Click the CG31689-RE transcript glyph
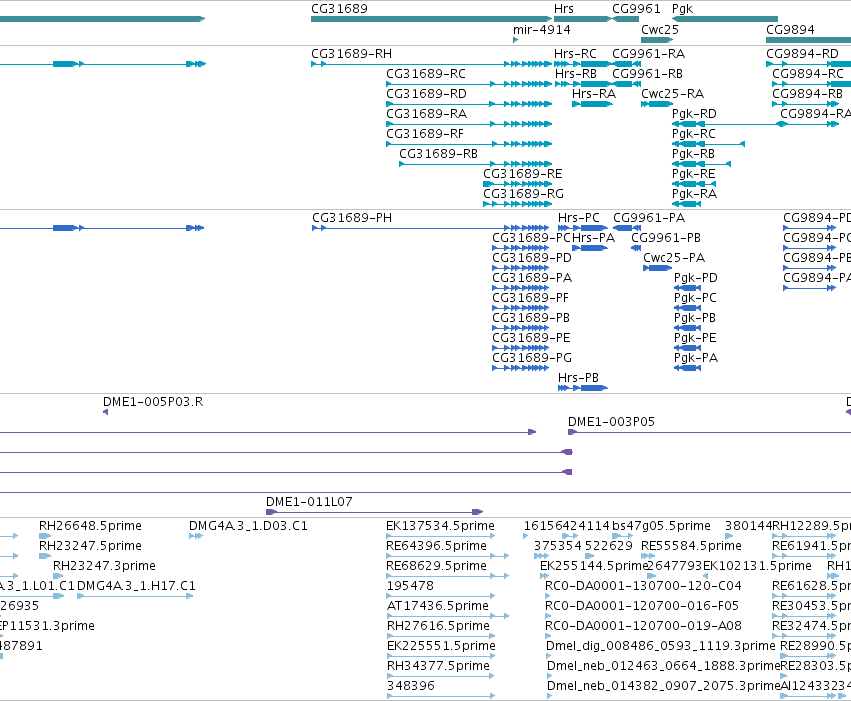This screenshot has height=701, width=851. (517, 184)
